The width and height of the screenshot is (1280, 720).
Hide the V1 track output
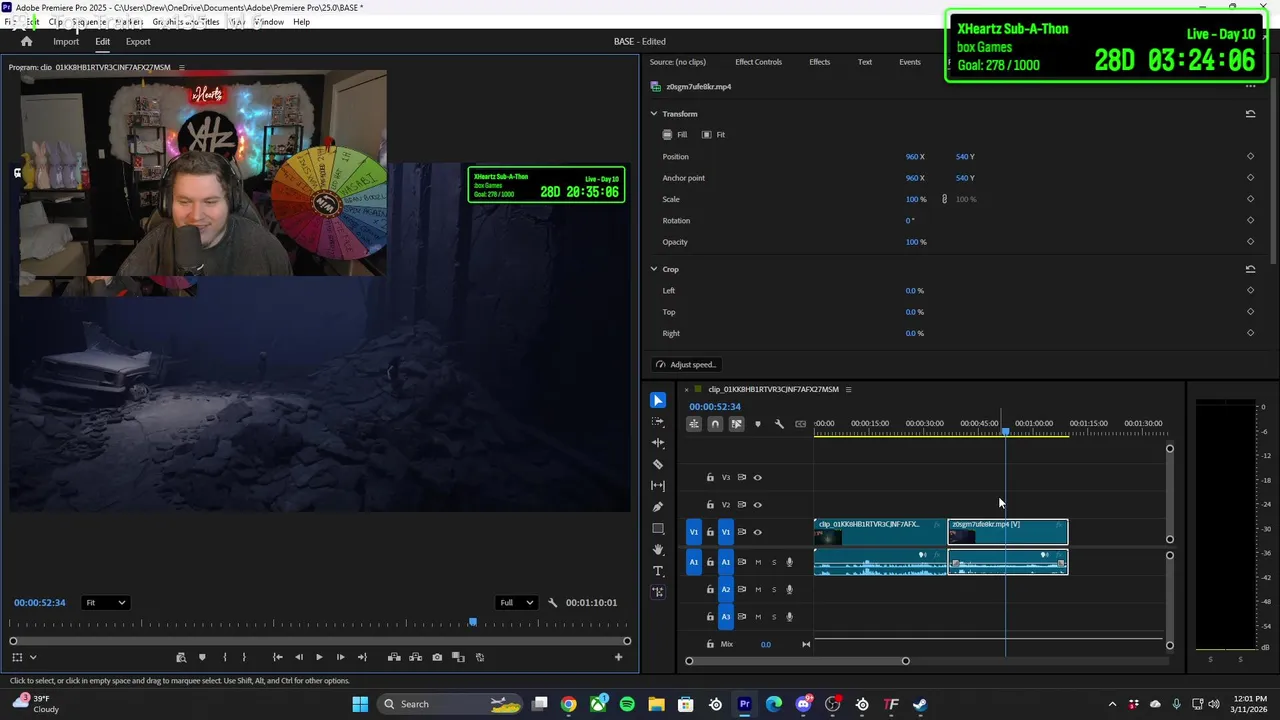tap(757, 532)
